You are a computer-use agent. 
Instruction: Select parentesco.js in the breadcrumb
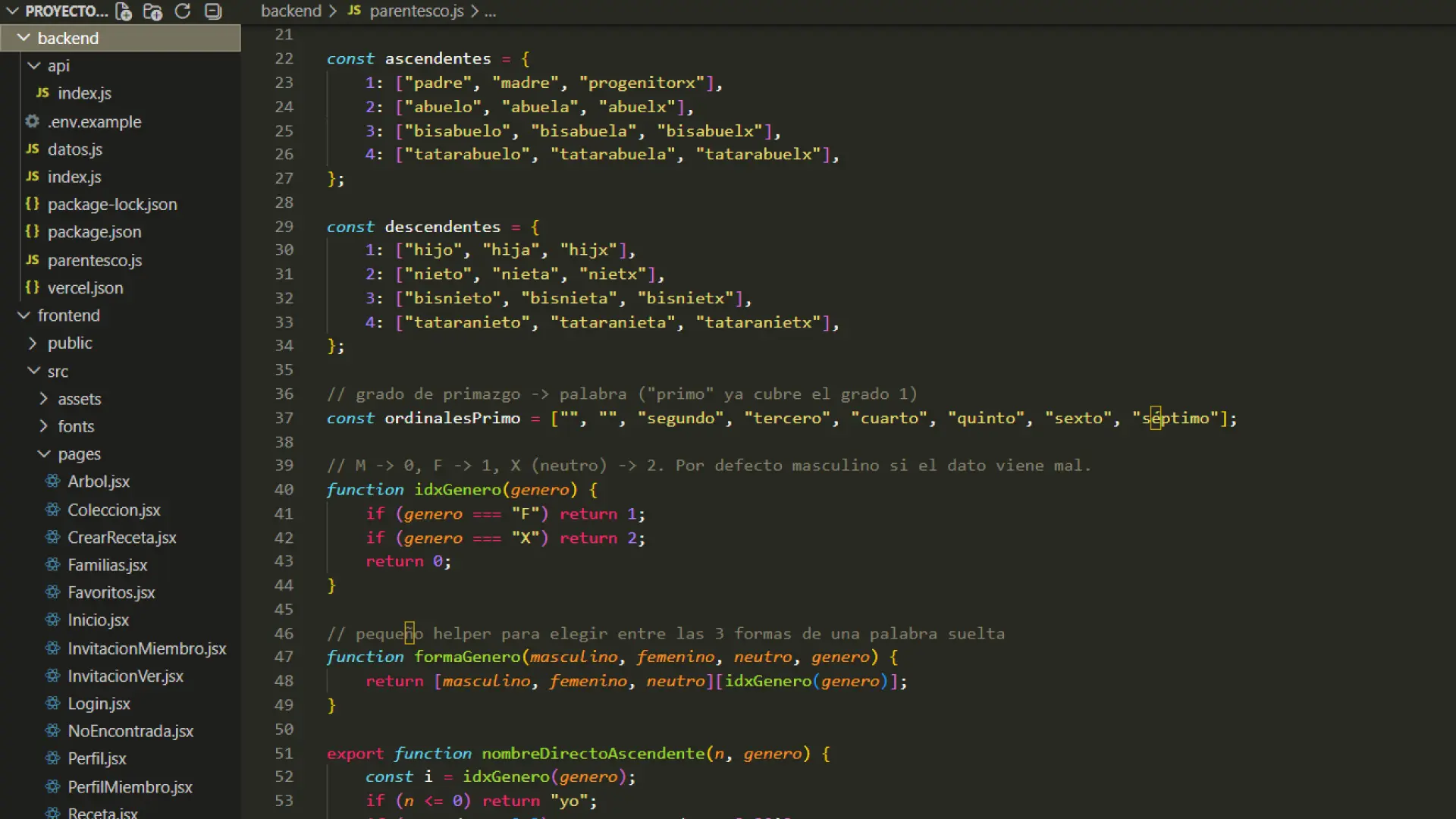click(416, 11)
